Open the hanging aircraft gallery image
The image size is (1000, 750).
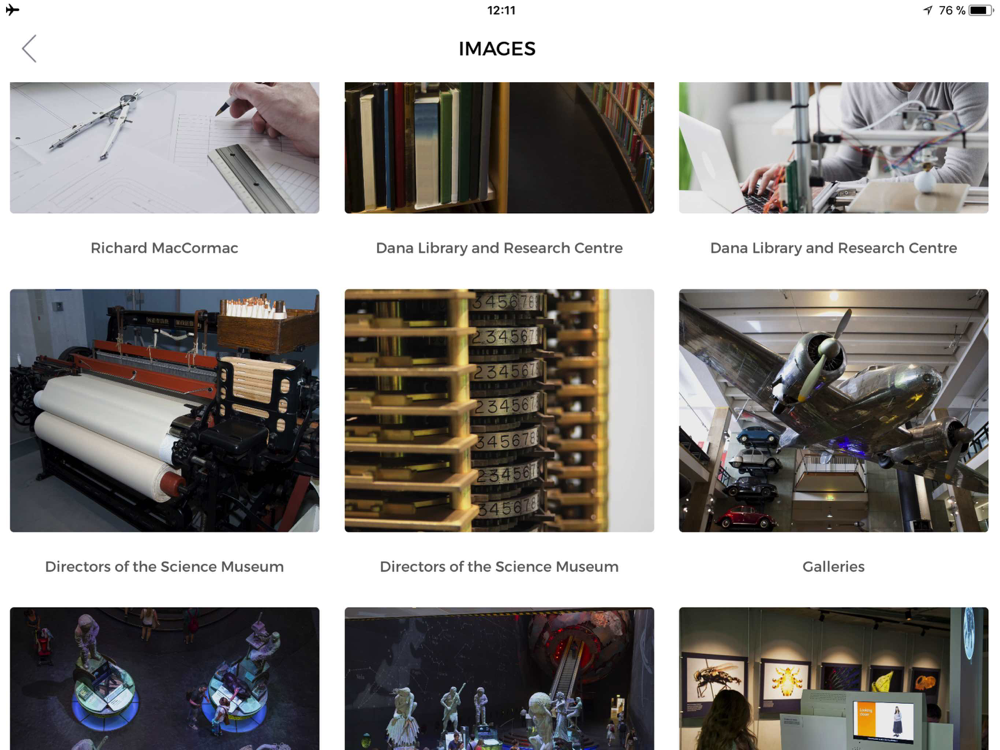click(x=834, y=410)
